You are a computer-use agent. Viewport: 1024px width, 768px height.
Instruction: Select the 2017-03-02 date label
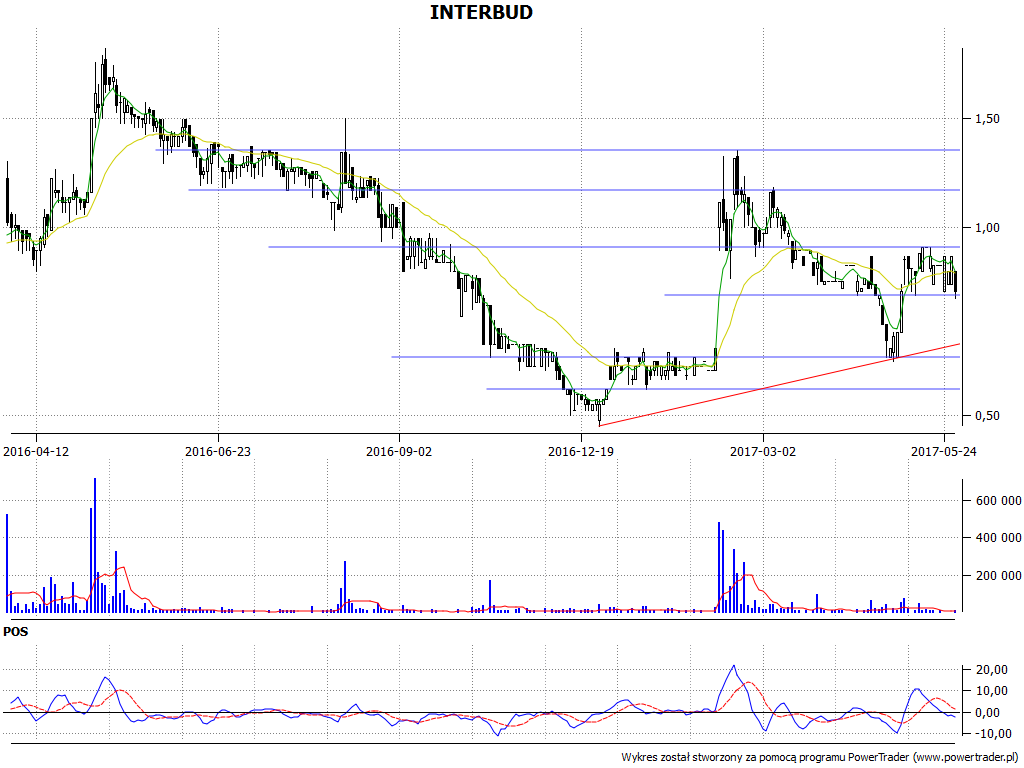763,451
